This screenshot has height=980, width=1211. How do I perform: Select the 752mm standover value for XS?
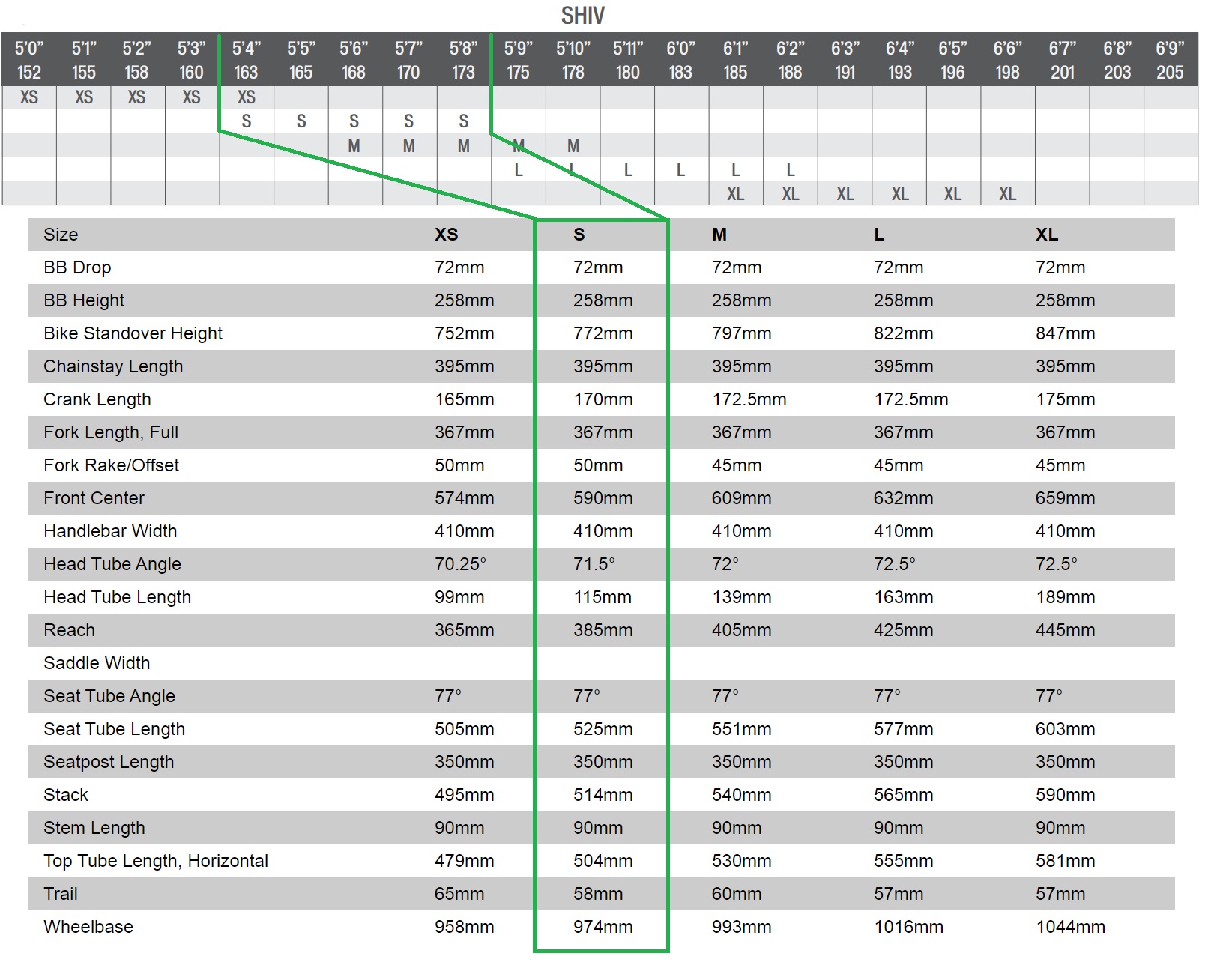pyautogui.click(x=465, y=333)
